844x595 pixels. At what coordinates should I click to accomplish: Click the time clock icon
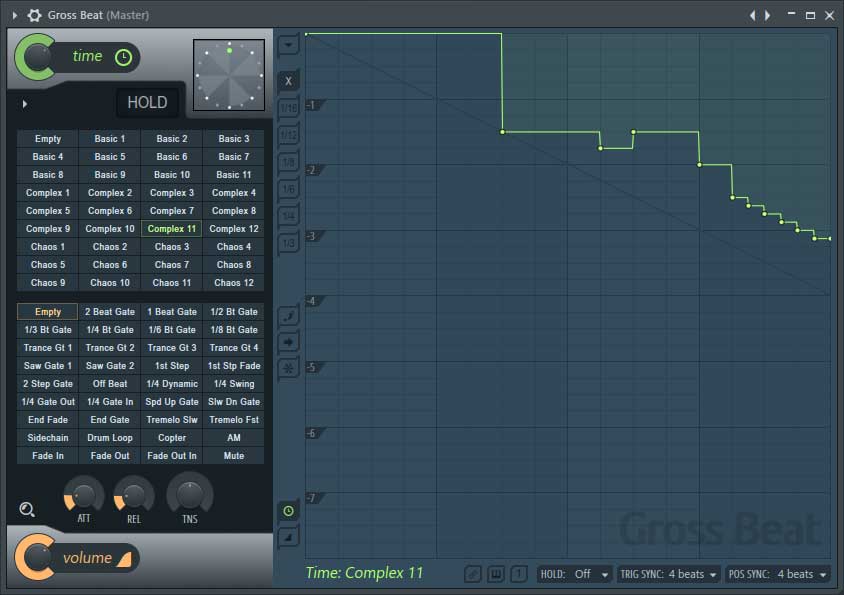click(x=123, y=57)
